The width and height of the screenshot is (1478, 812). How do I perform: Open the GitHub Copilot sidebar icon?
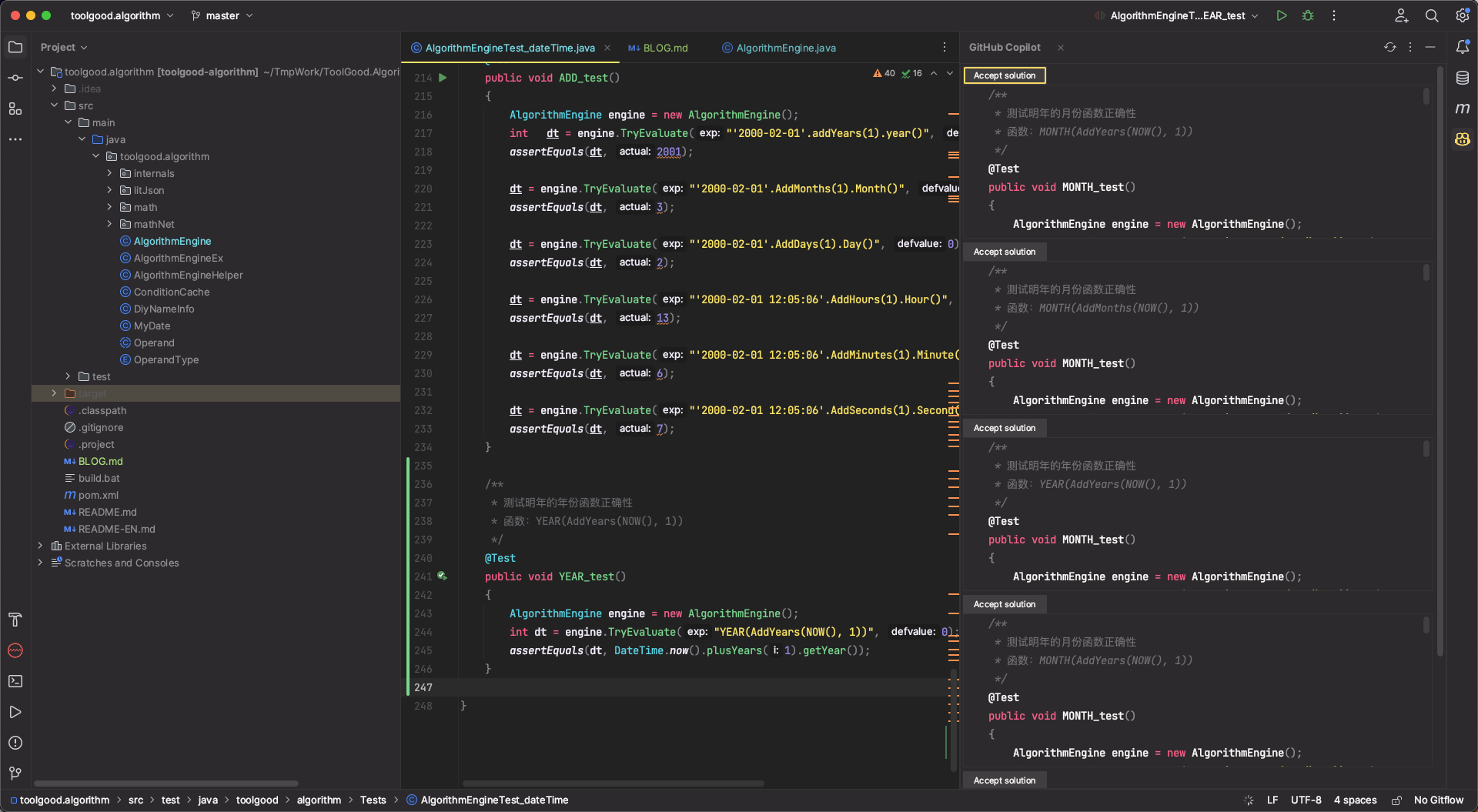tap(1463, 139)
